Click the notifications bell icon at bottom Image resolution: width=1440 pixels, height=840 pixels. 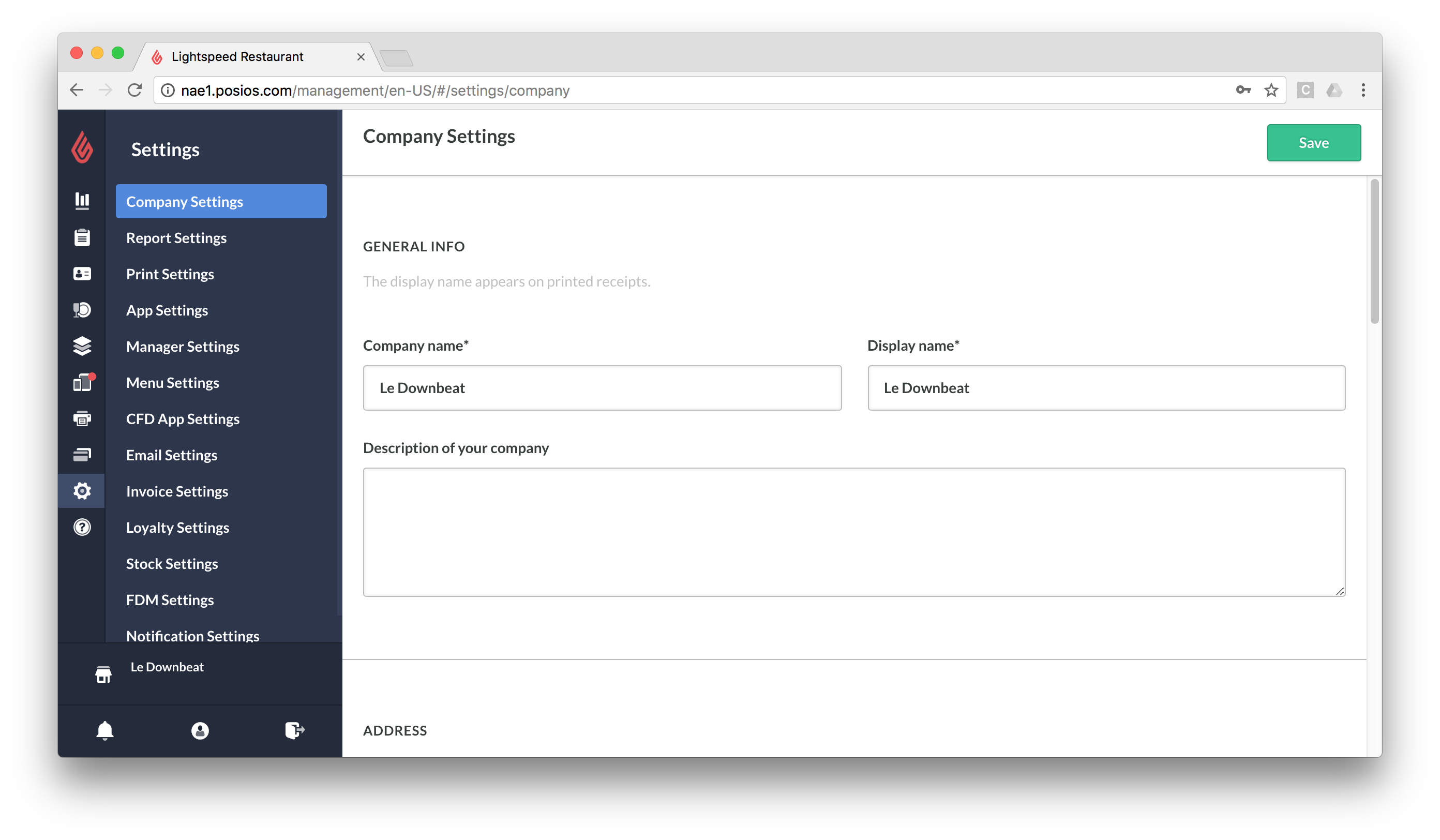pos(104,730)
